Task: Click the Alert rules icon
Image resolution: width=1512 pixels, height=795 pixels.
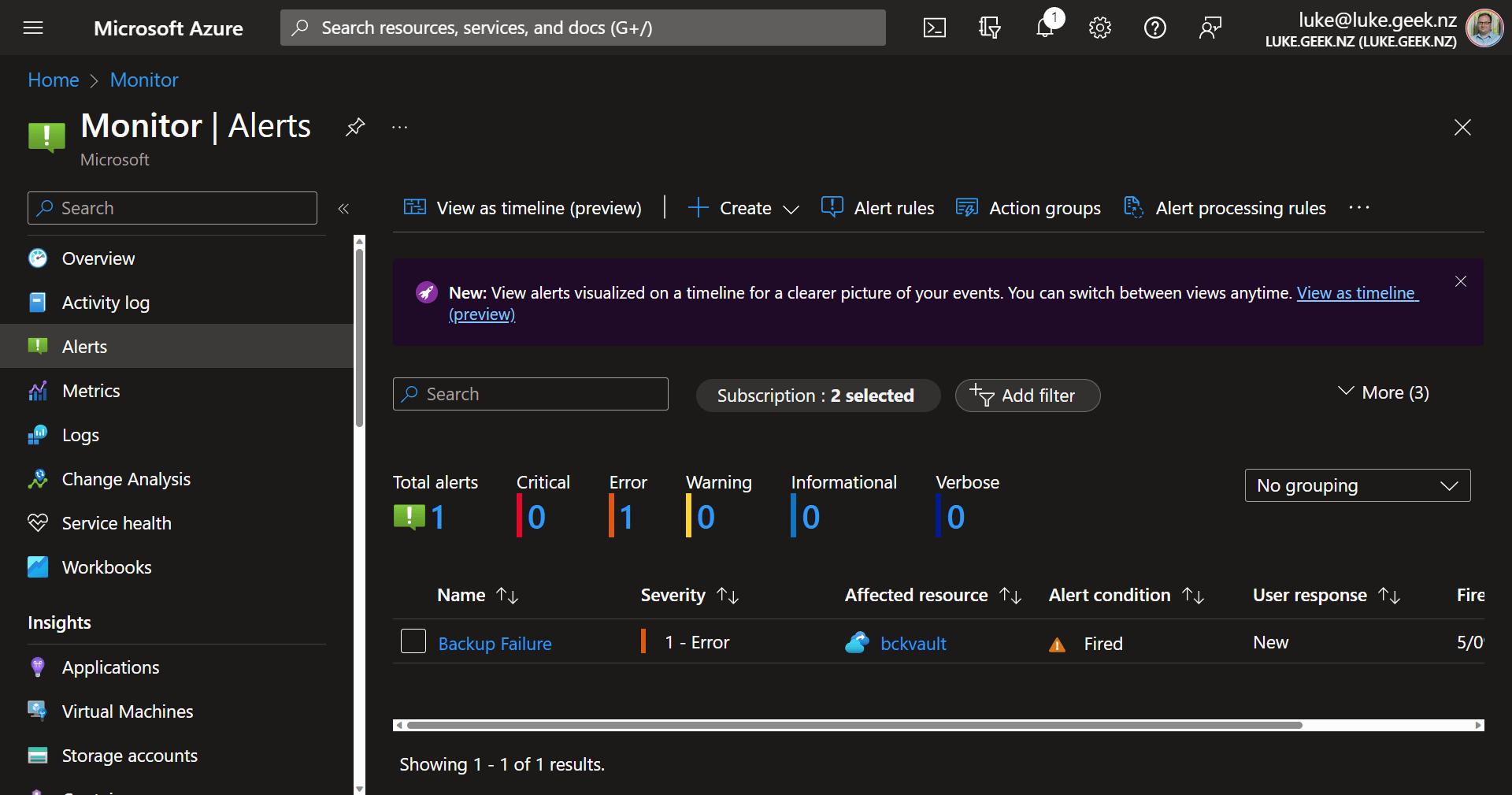Action: click(x=832, y=207)
